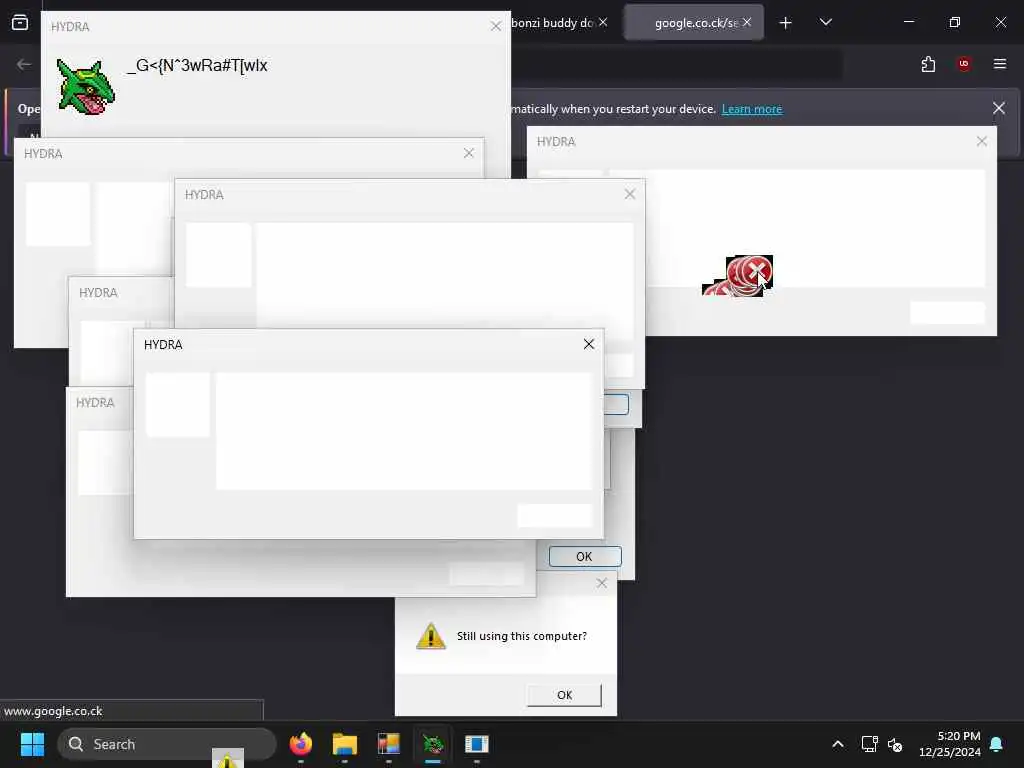This screenshot has width=1024, height=768.
Task: Show hidden system tray icons
Action: click(x=838, y=744)
